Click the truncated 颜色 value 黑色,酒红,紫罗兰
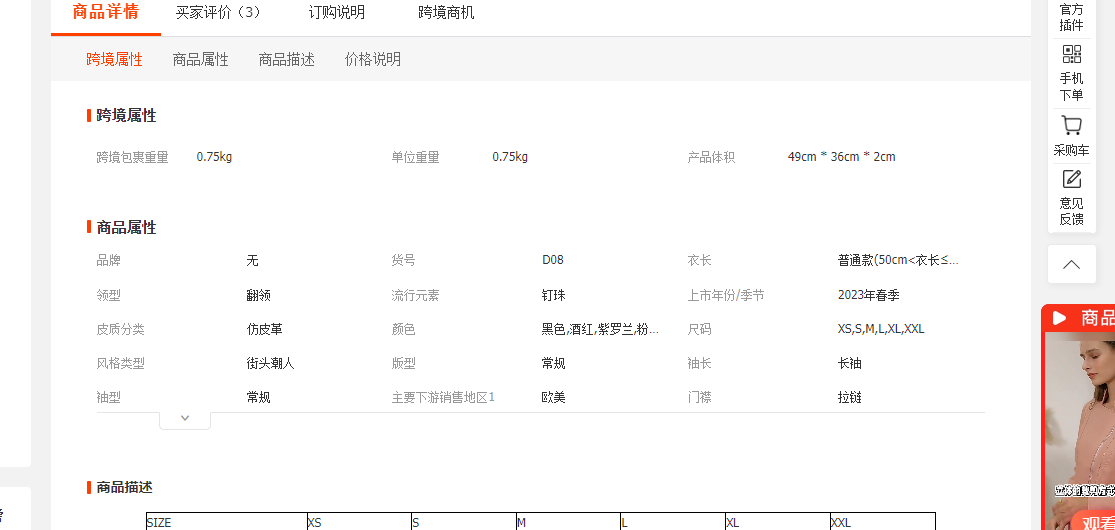 (600, 329)
